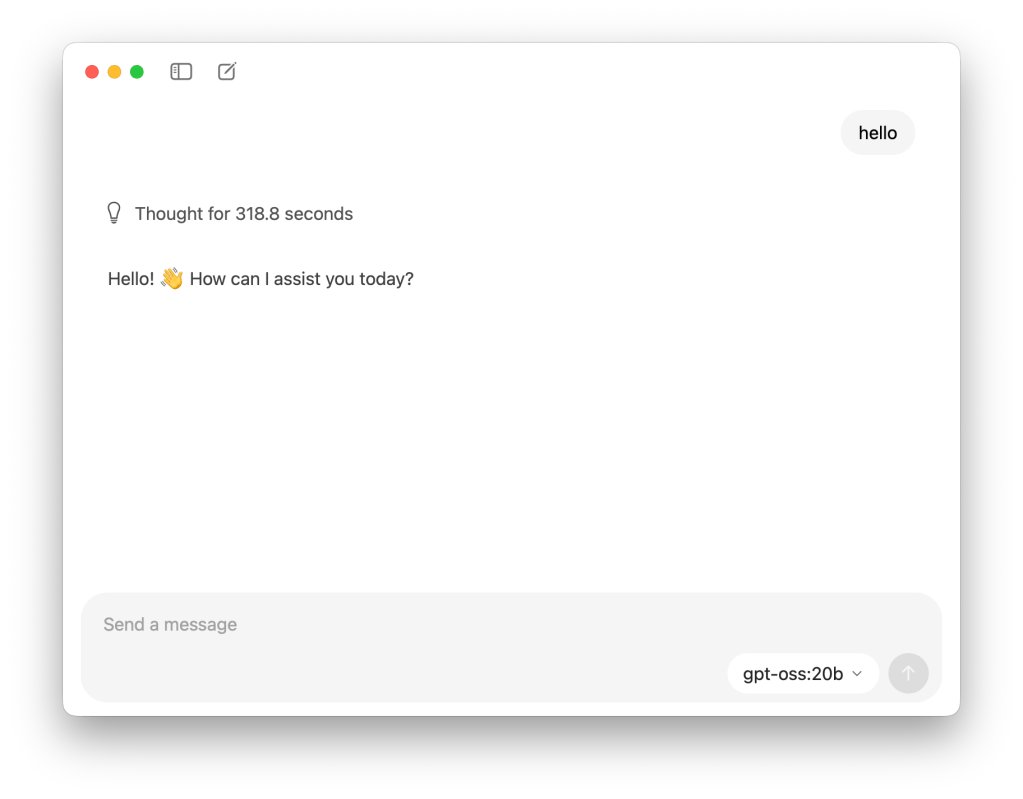Click the reply text "How can I assist you today?"
Viewport: 1023px width, 799px height.
pos(301,279)
